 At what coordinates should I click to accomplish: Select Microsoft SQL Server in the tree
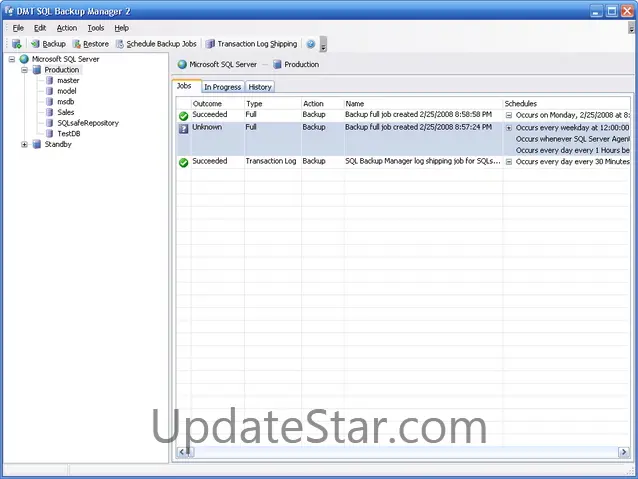[66, 59]
